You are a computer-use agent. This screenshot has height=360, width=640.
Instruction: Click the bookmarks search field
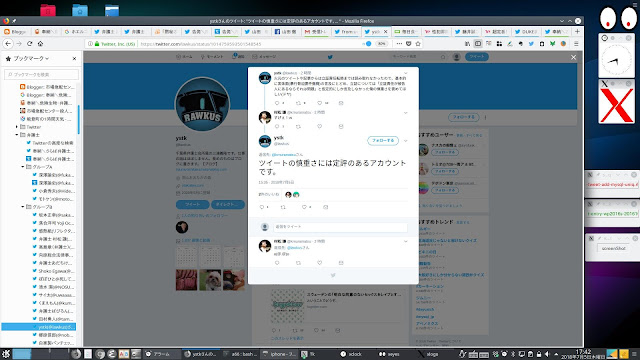(x=42, y=74)
